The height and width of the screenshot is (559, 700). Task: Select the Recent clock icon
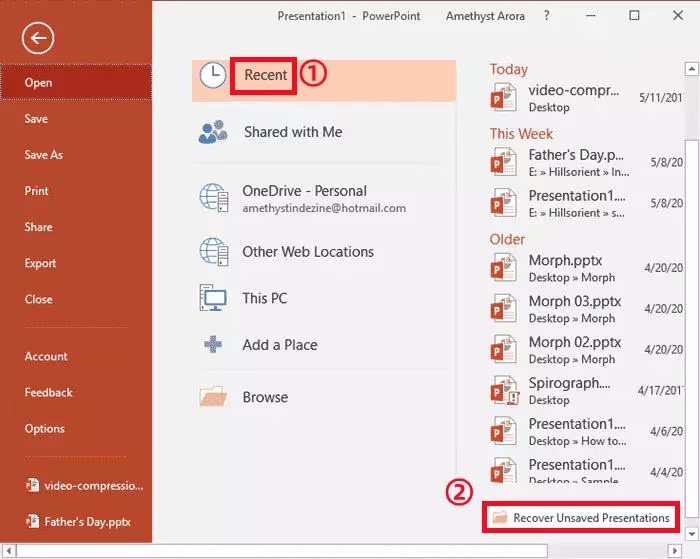pos(212,75)
